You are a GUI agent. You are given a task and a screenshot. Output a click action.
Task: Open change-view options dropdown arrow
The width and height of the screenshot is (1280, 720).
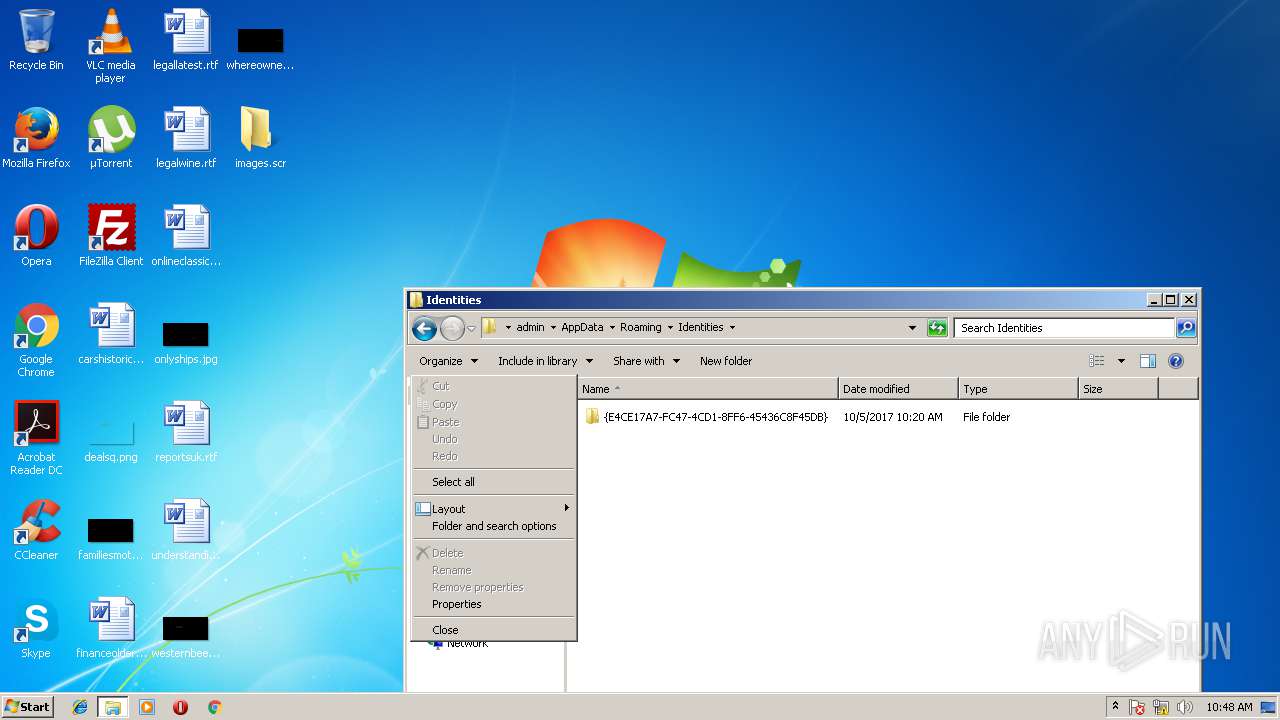point(1121,361)
